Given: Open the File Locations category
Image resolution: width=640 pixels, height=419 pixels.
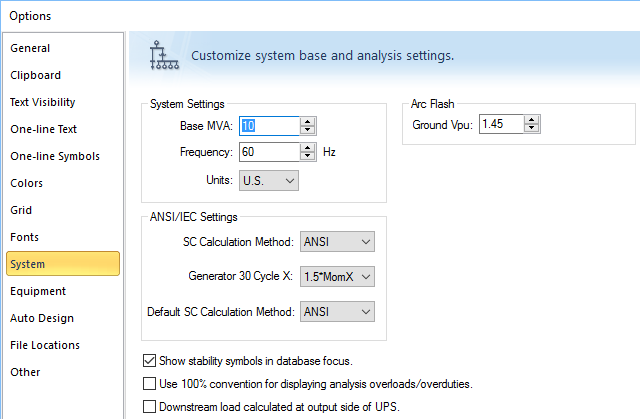Looking at the screenshot, I should (x=45, y=345).
